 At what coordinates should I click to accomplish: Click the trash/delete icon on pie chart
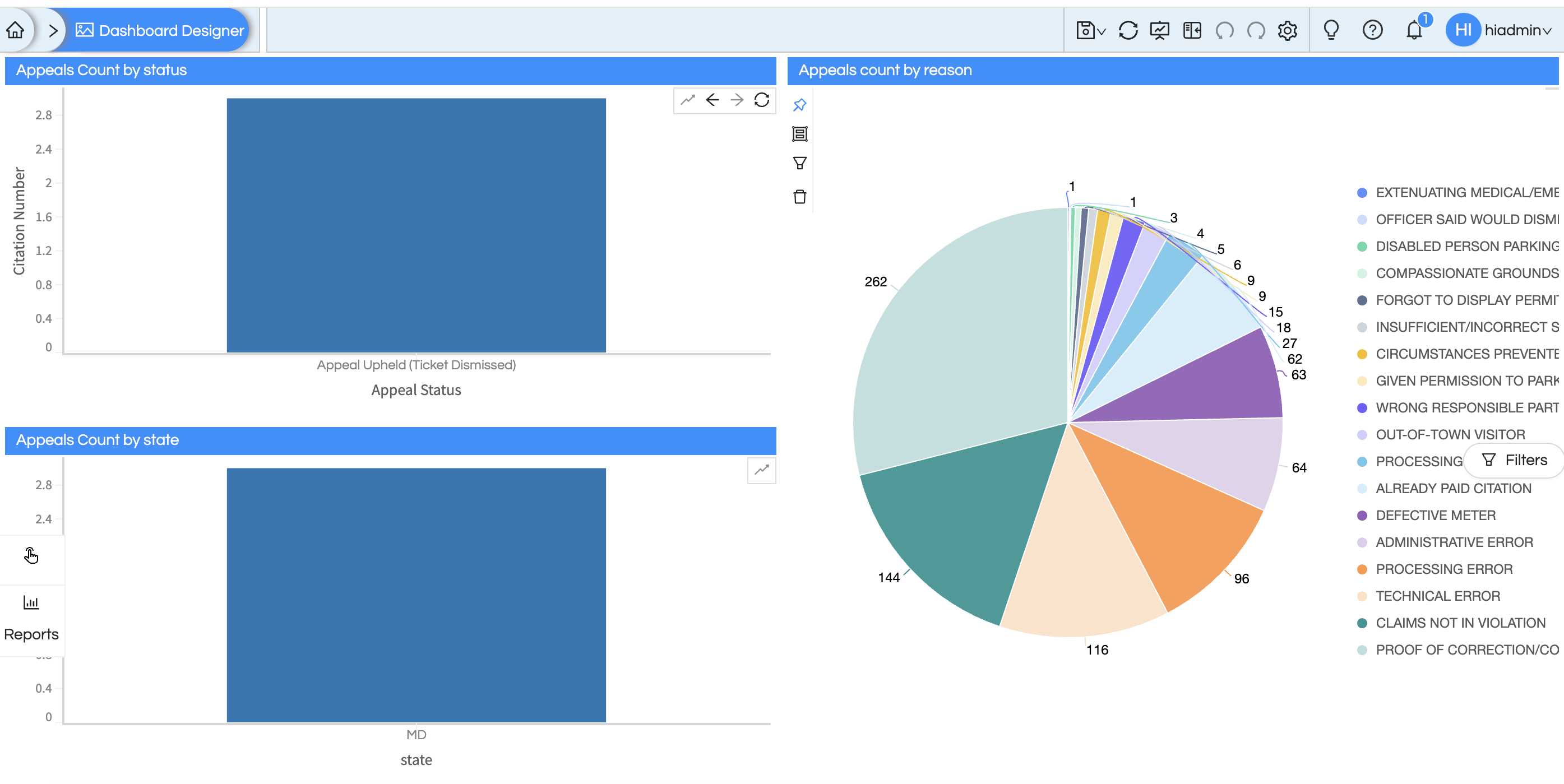(x=800, y=196)
